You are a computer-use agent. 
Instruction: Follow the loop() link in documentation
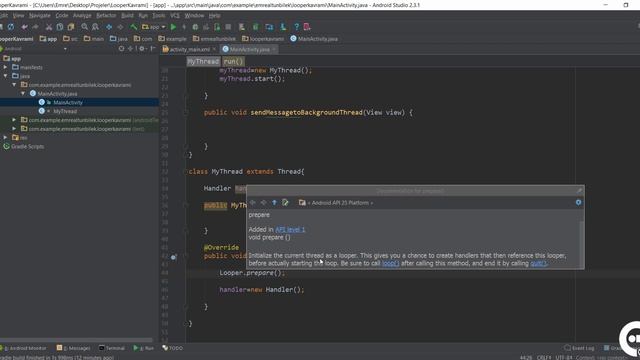click(x=390, y=263)
